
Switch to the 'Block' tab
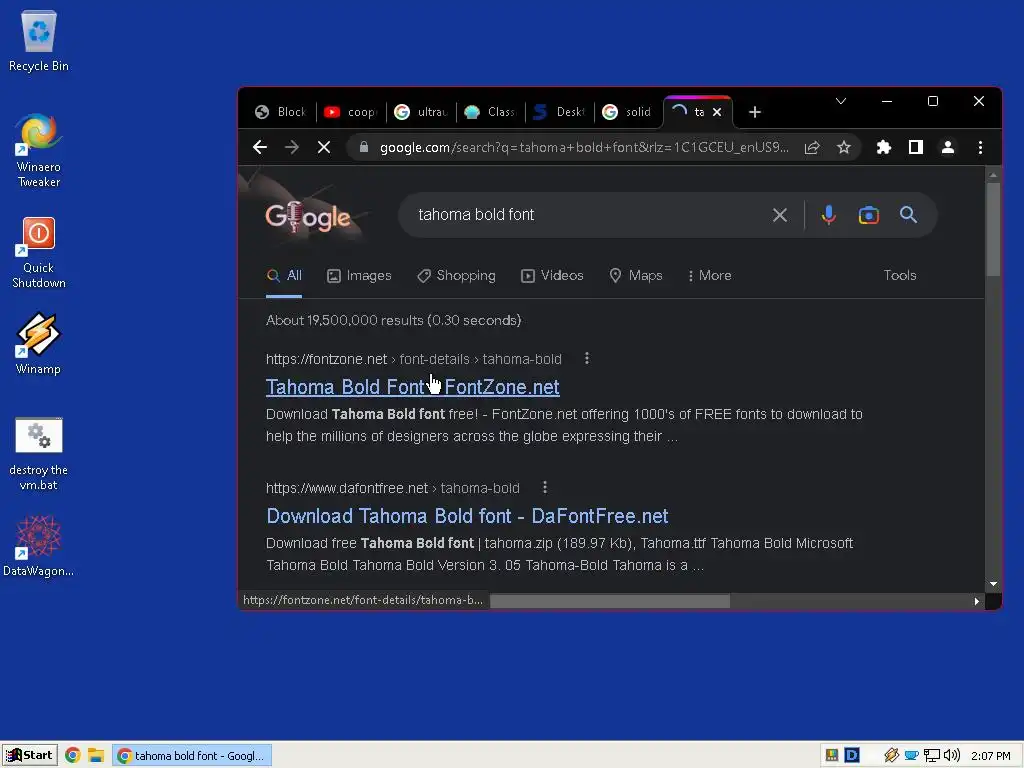281,112
